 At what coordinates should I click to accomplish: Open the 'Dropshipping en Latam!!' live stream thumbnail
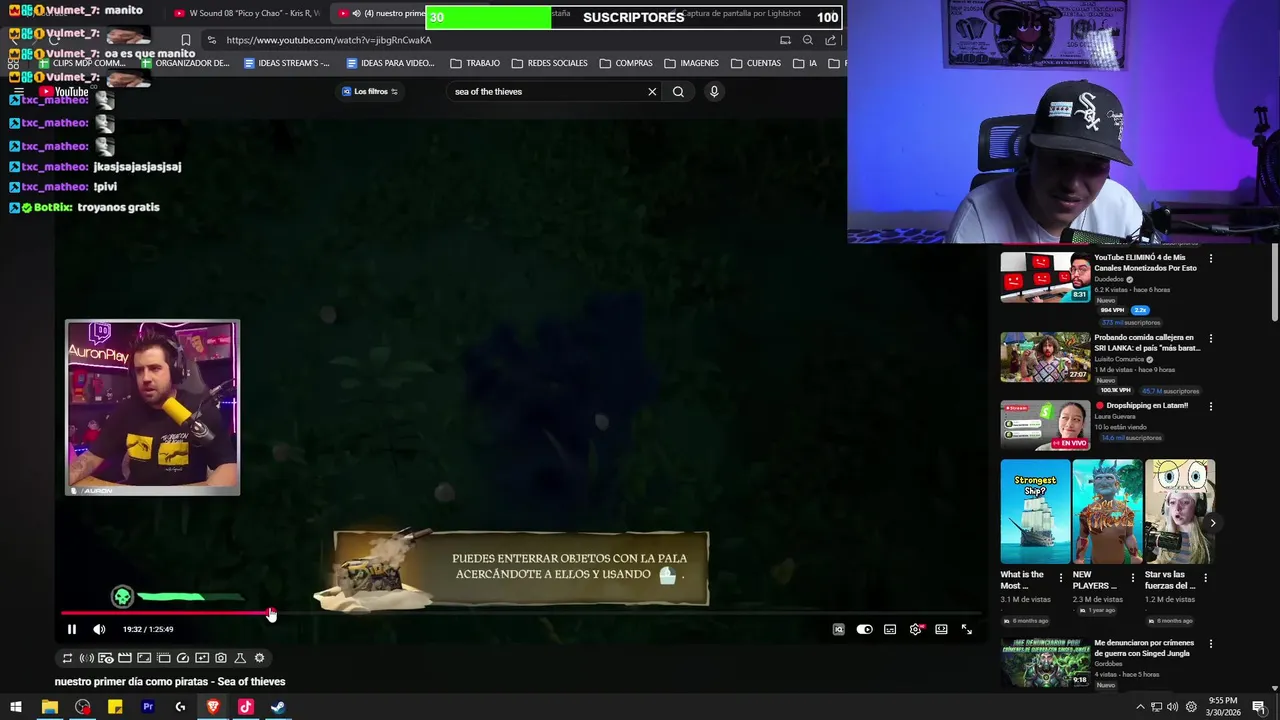1045,425
